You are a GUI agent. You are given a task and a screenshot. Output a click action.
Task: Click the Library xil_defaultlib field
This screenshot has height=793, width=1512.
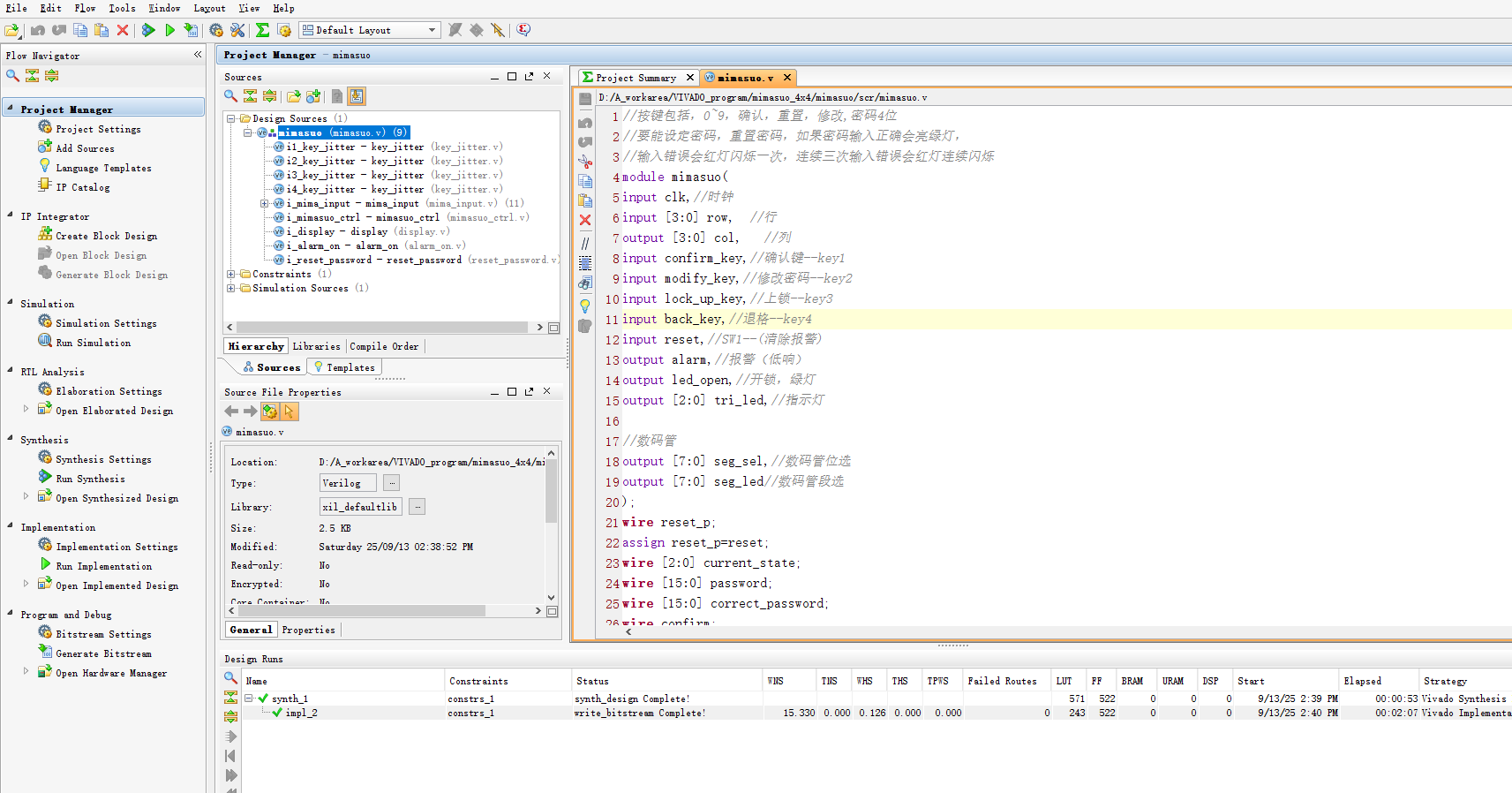pos(361,507)
